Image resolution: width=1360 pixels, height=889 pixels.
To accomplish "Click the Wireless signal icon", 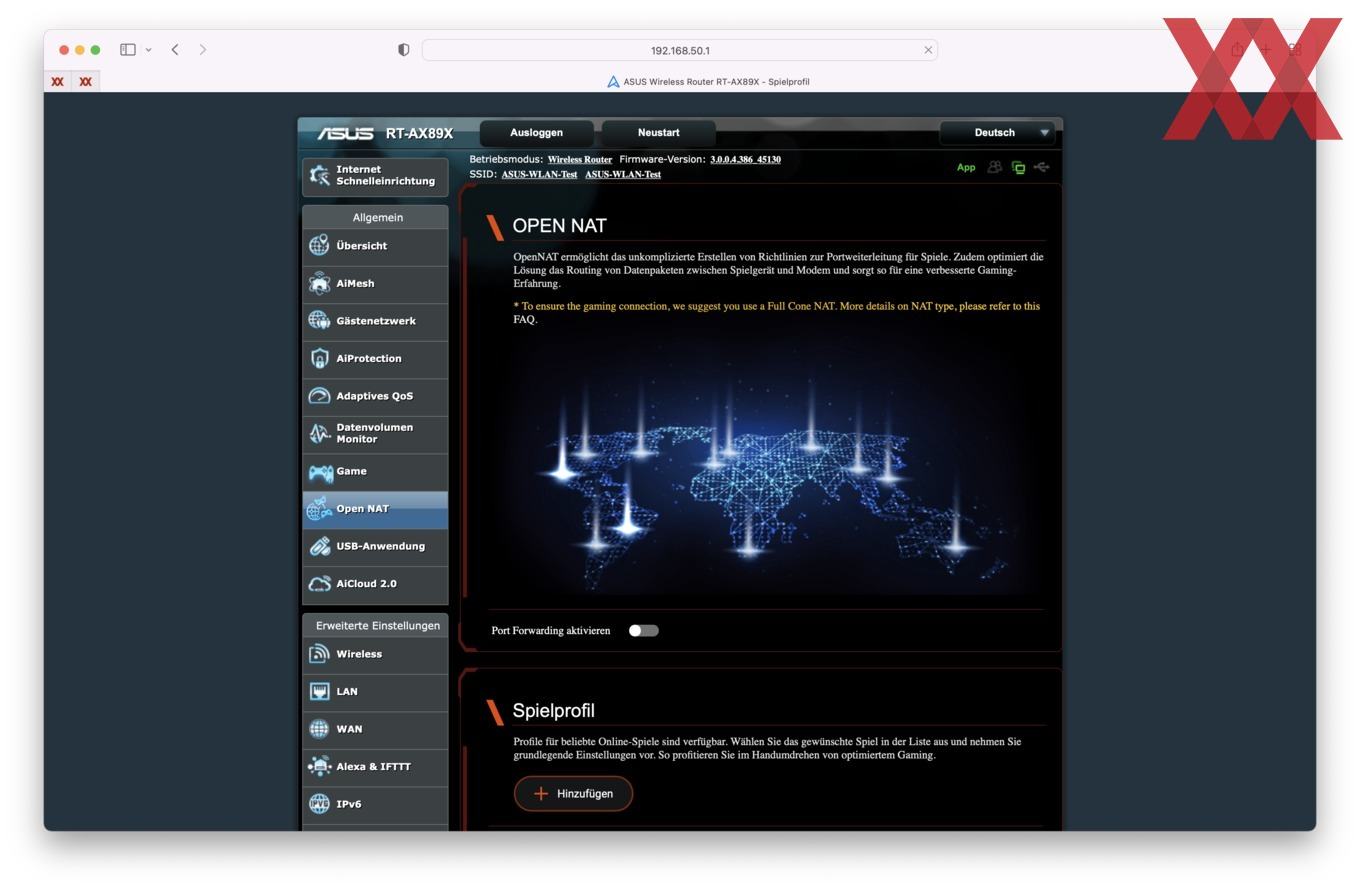I will pyautogui.click(x=319, y=654).
